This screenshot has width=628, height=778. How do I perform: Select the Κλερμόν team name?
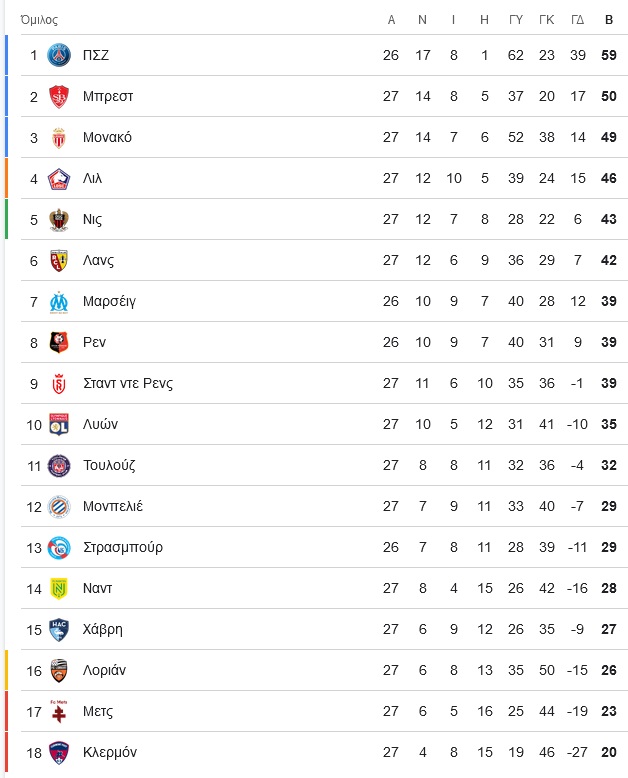(x=110, y=752)
